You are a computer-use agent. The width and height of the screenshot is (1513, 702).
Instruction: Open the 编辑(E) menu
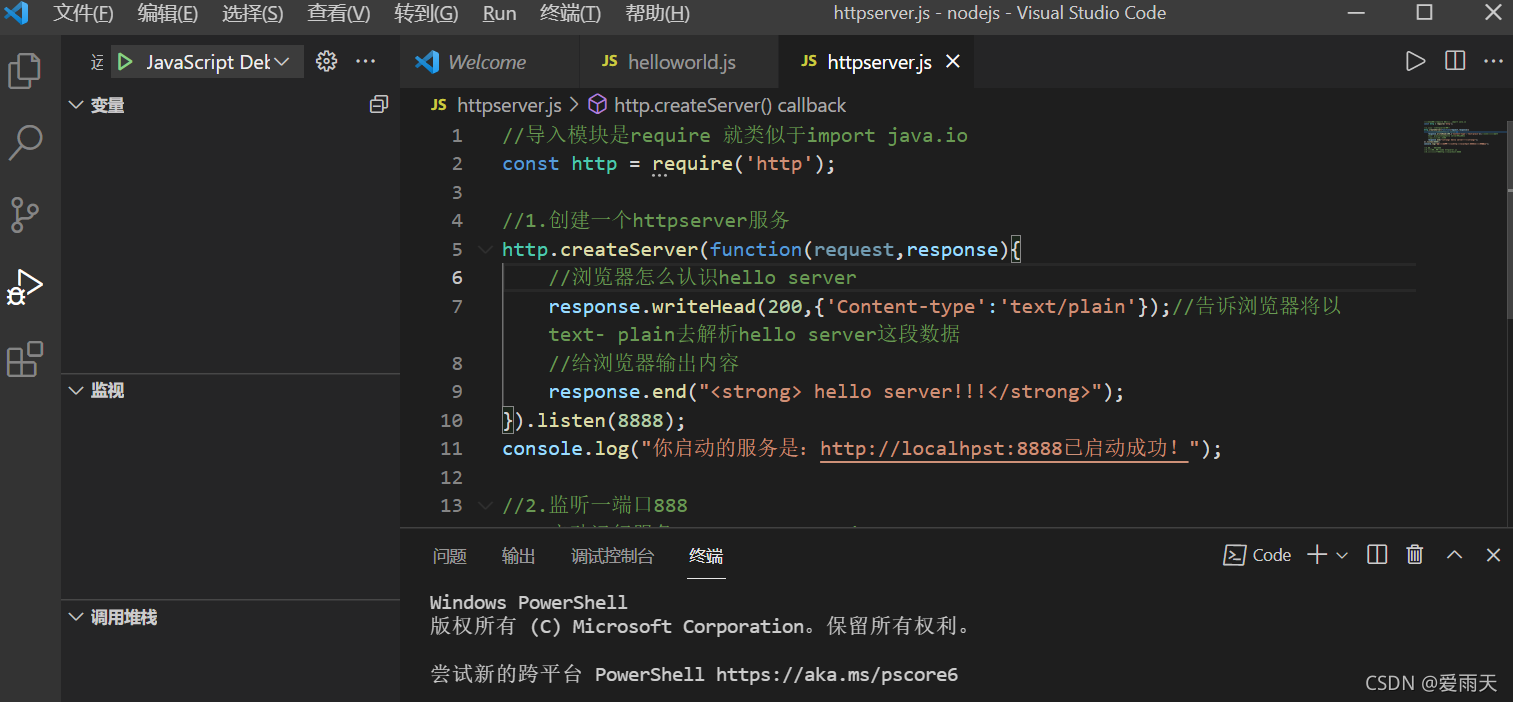(167, 13)
